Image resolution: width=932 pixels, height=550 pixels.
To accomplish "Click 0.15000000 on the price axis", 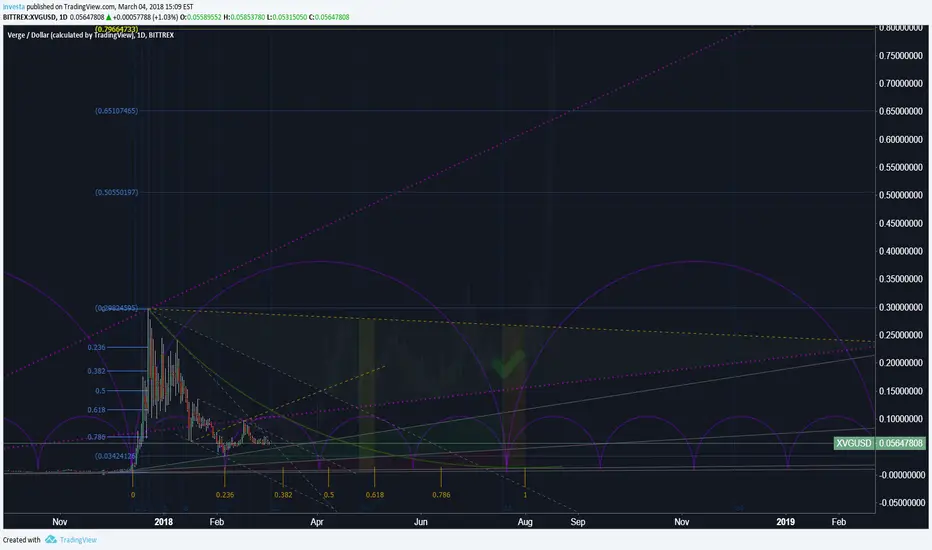I will 900,391.
